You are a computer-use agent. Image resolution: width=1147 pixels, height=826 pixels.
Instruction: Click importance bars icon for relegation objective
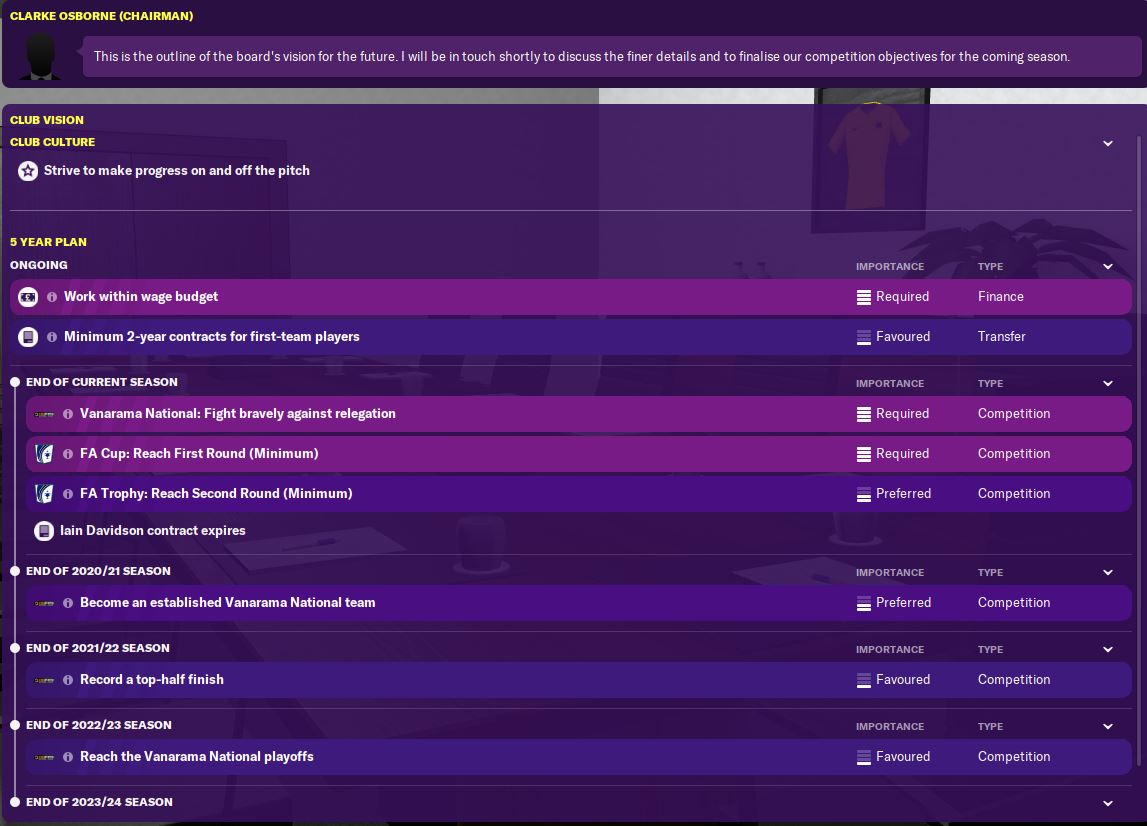(864, 414)
